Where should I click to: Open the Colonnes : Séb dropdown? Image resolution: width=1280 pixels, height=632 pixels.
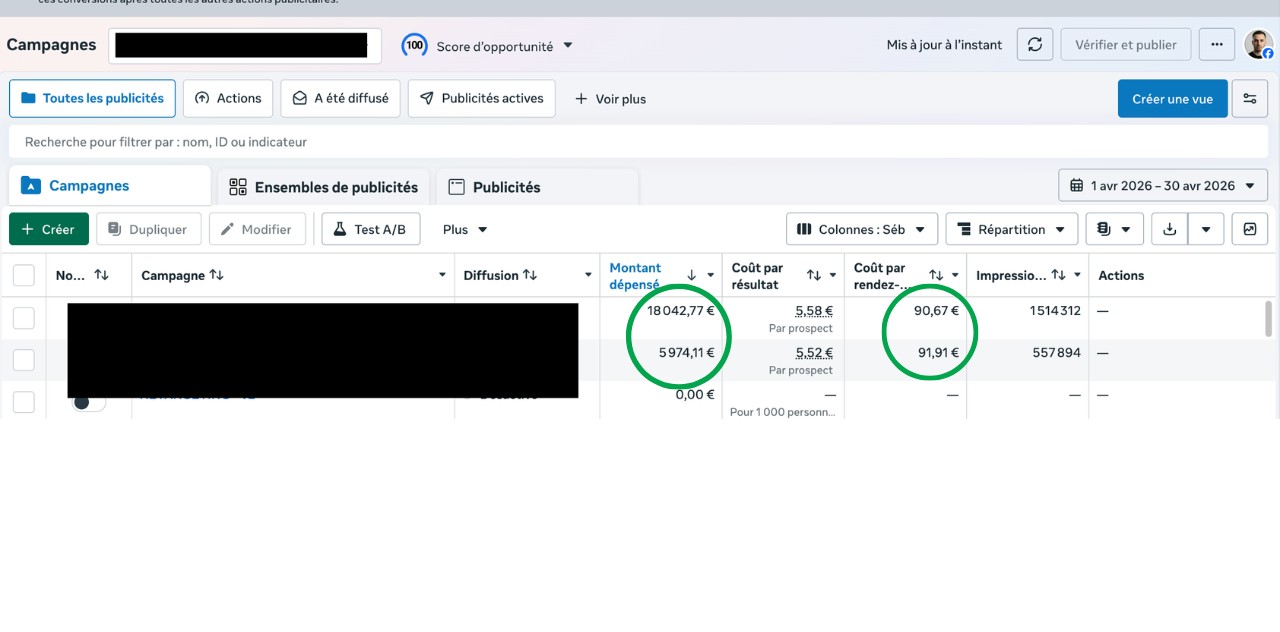[x=862, y=229]
